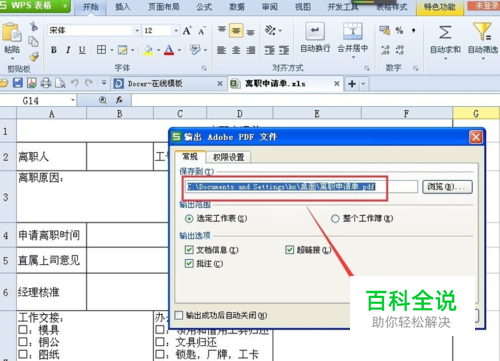Open the 页面布局 ribbon tab
The height and width of the screenshot is (361, 500).
pos(163,7)
